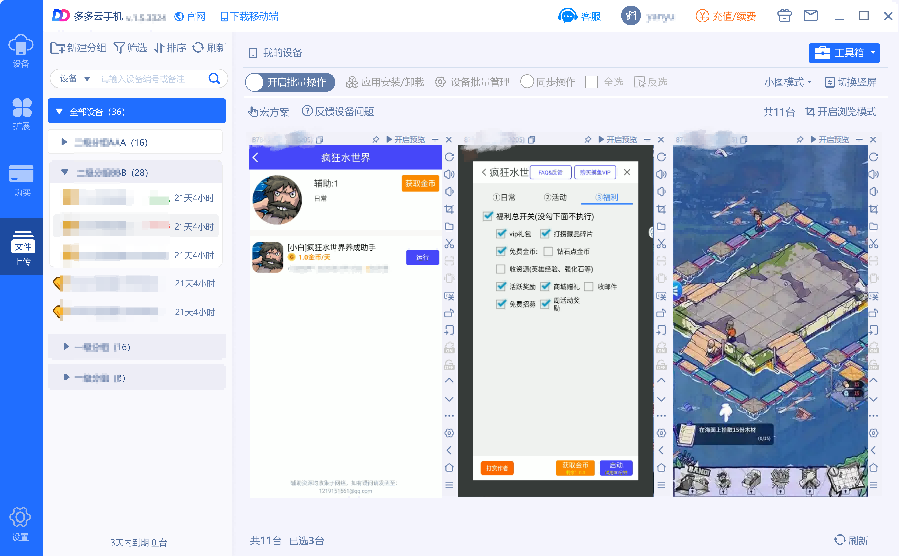Open the 设备 cloud phone sidebar section
The width and height of the screenshot is (899, 556).
pyautogui.click(x=21, y=50)
